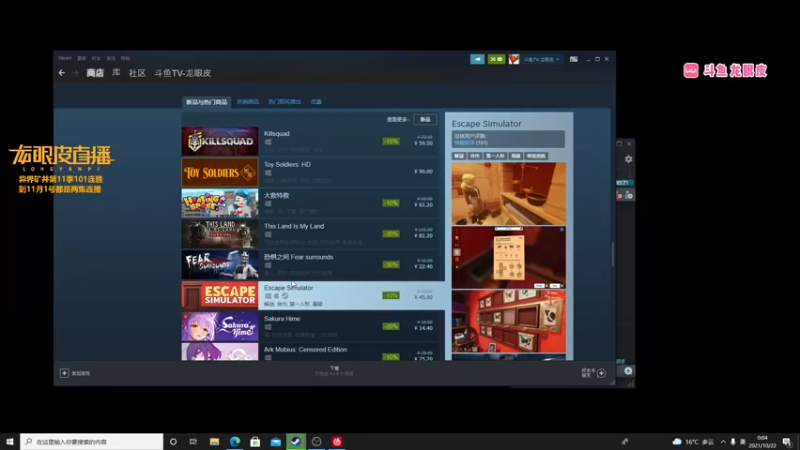The width and height of the screenshot is (800, 450).
Task: Open the Killsquad game thumbnail
Action: pyautogui.click(x=220, y=141)
